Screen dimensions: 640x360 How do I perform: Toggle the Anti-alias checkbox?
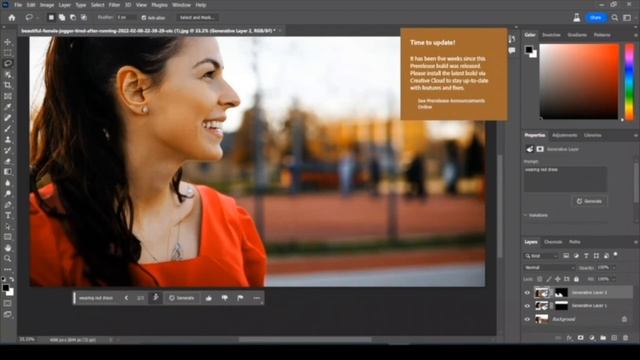coord(144,18)
